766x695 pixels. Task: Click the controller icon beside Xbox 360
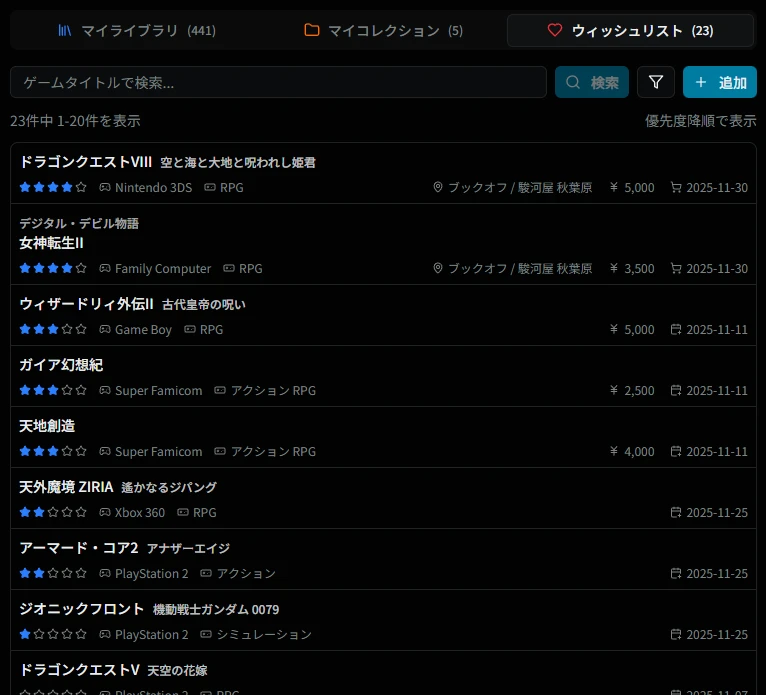click(x=105, y=512)
